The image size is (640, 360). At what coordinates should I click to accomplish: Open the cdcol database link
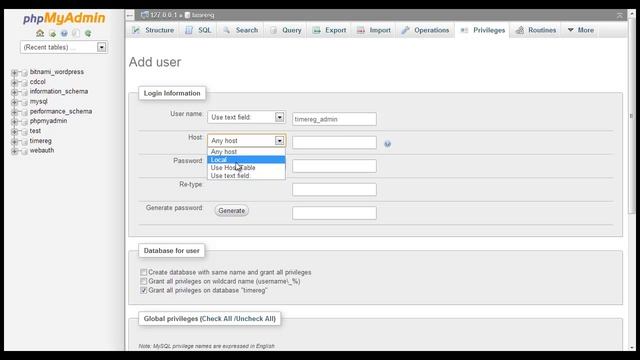(x=38, y=82)
